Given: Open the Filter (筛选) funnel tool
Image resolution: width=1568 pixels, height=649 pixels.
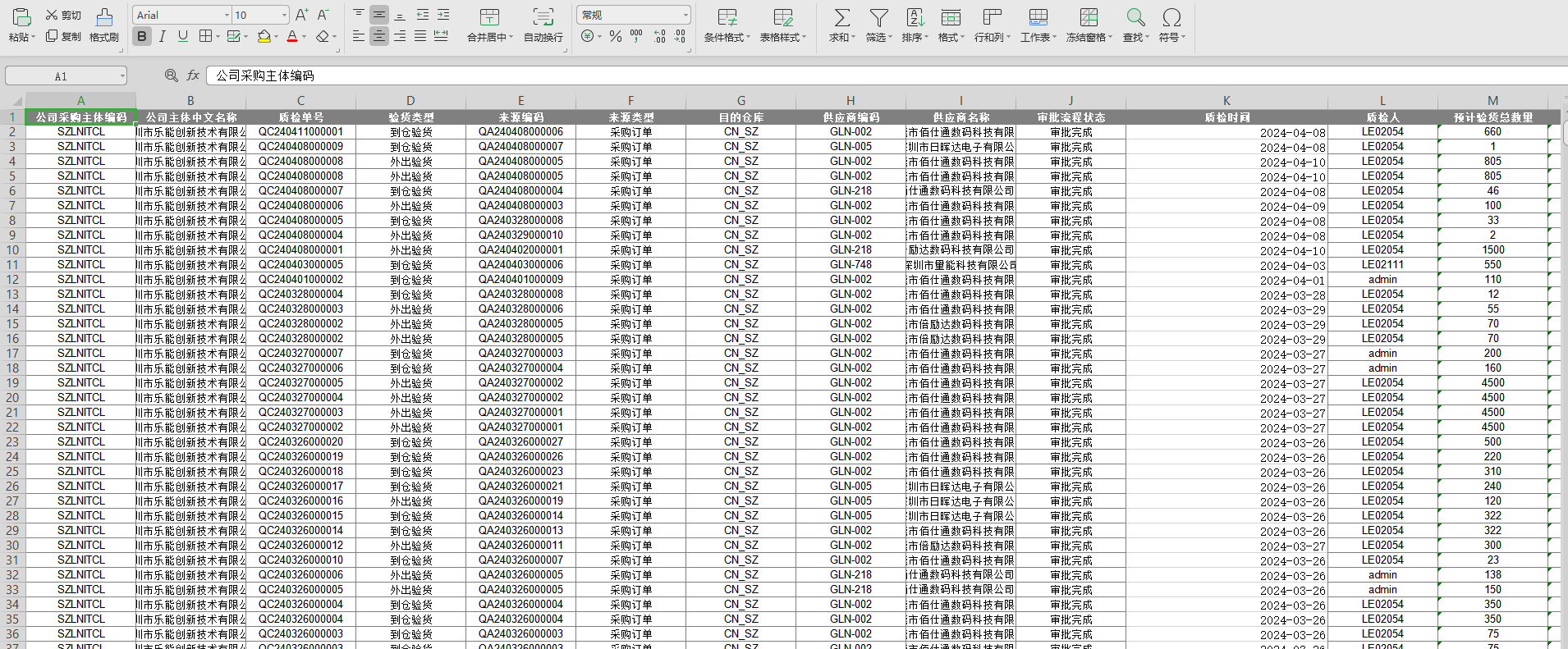Looking at the screenshot, I should (x=878, y=18).
